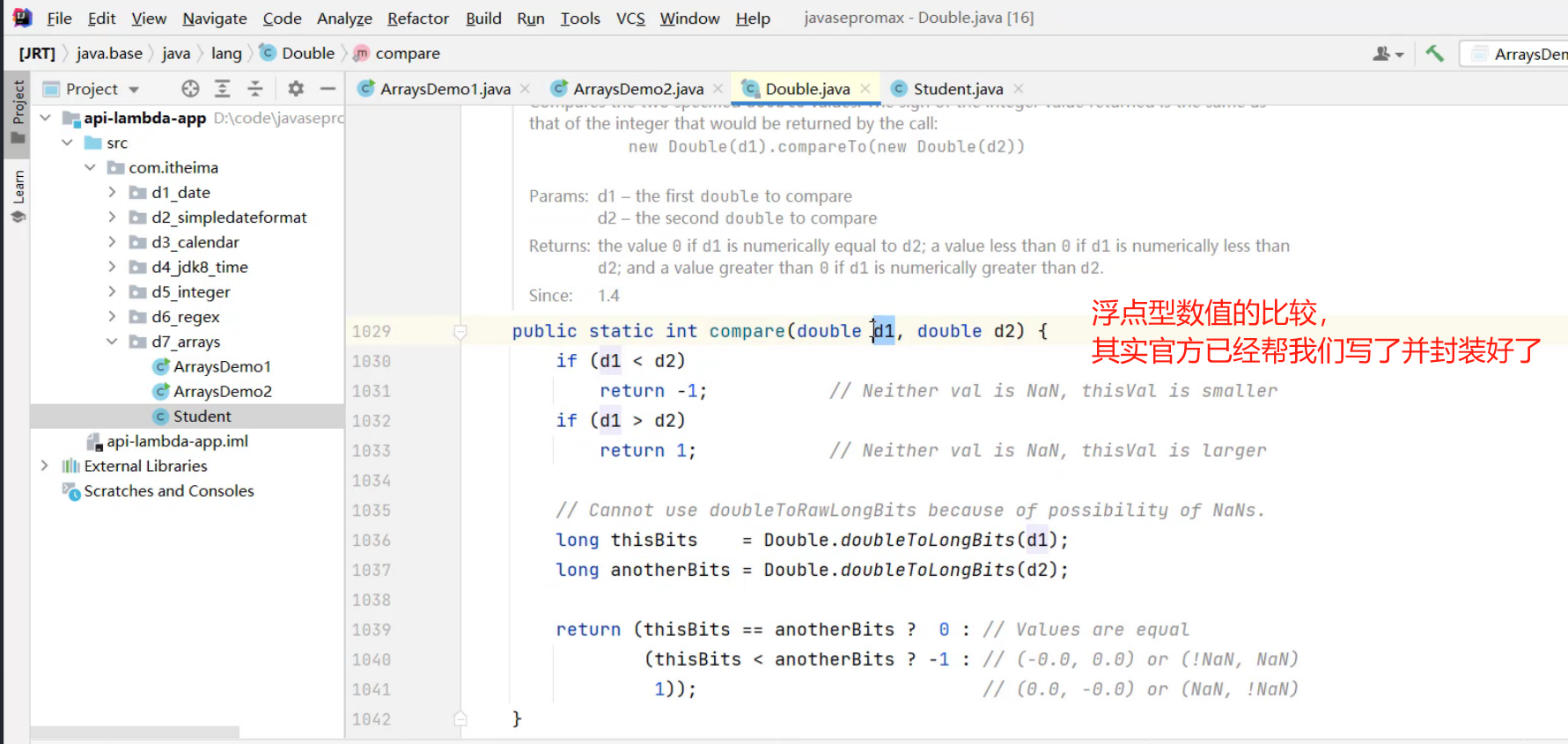This screenshot has height=744, width=1568.
Task: Click the Double class breadcrumb
Action: pos(298,54)
